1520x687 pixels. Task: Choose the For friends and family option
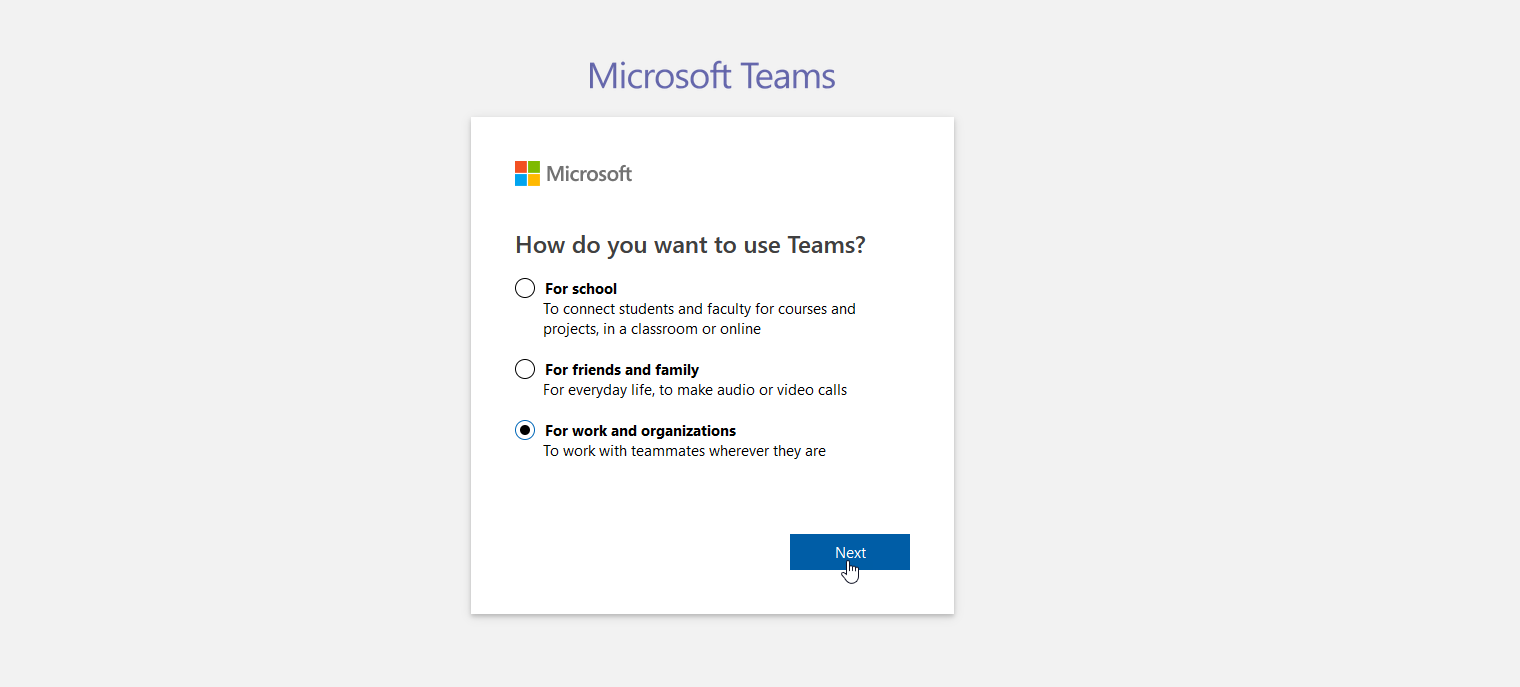point(525,369)
